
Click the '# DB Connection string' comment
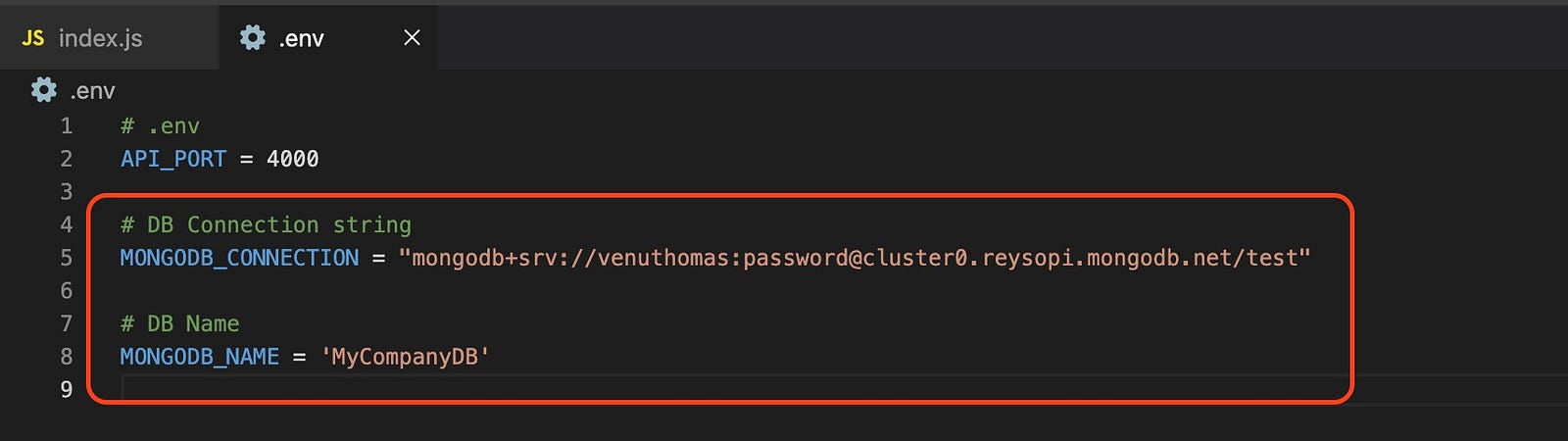tap(266, 224)
